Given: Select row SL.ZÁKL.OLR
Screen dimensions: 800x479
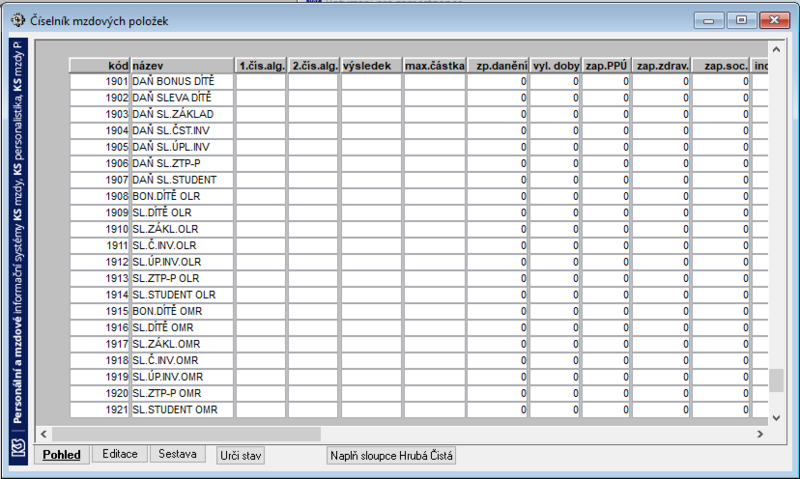Looking at the screenshot, I should (418, 229).
